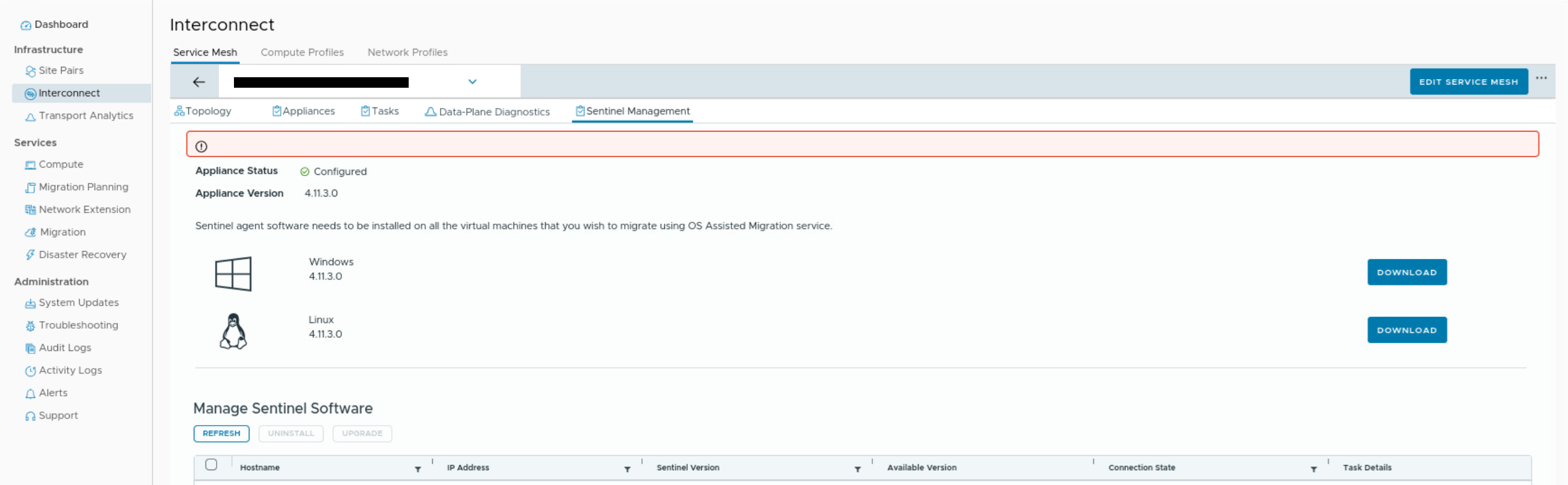
Task: Click the Connection State filter icon
Action: click(1314, 470)
